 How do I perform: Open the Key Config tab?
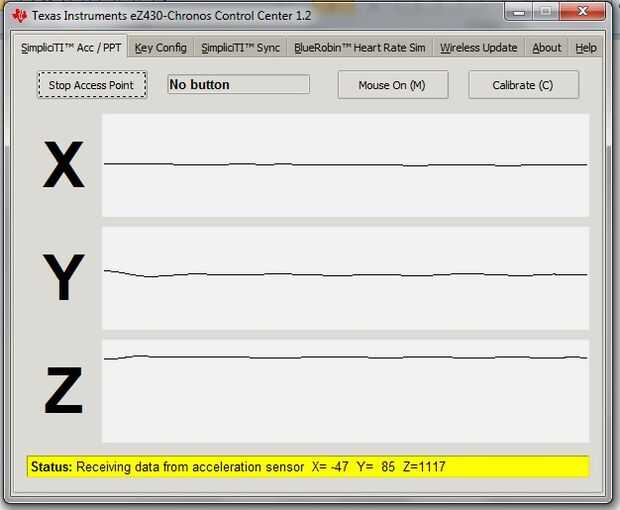[x=161, y=48]
